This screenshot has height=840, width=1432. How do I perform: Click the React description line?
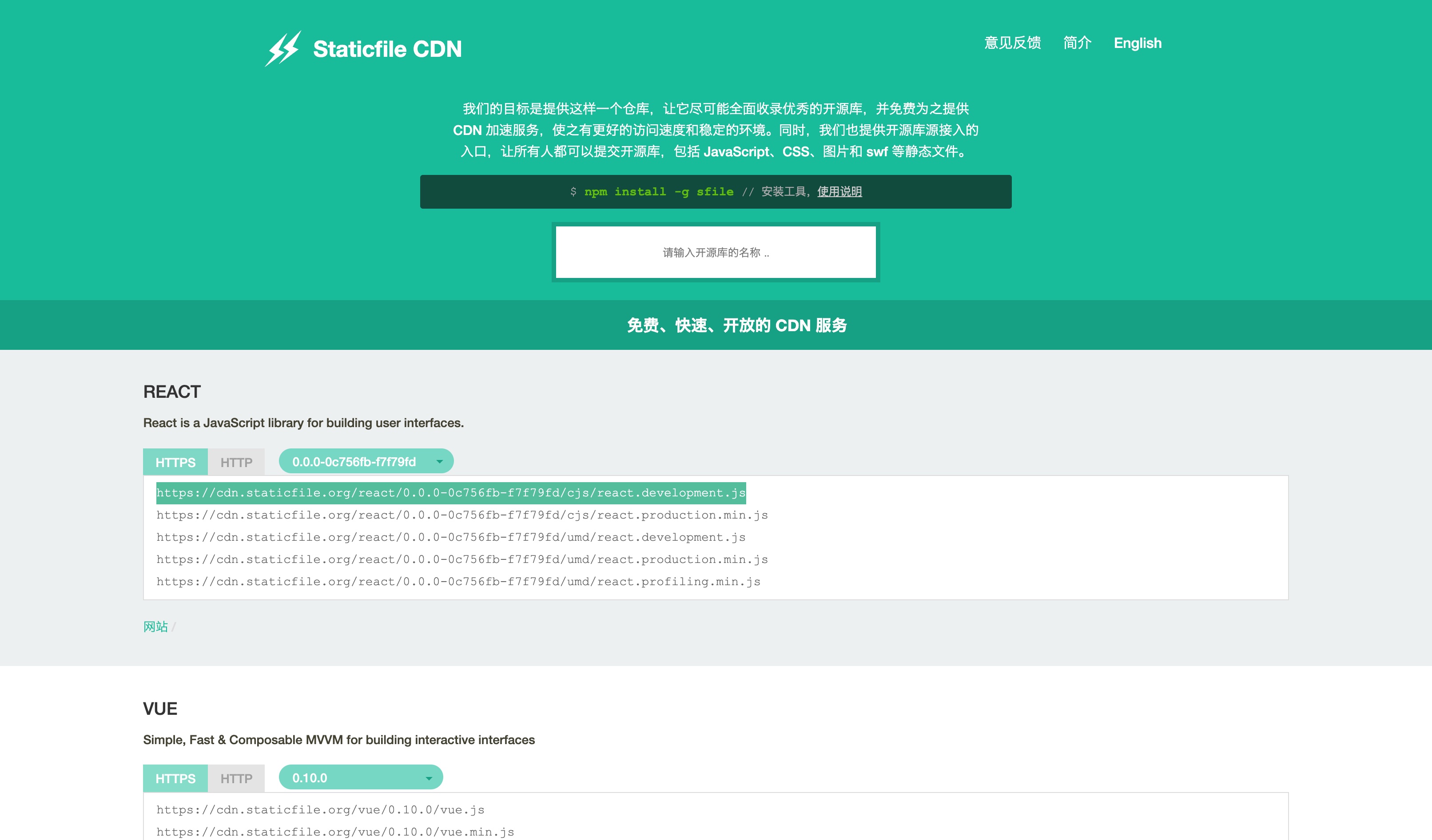point(303,423)
